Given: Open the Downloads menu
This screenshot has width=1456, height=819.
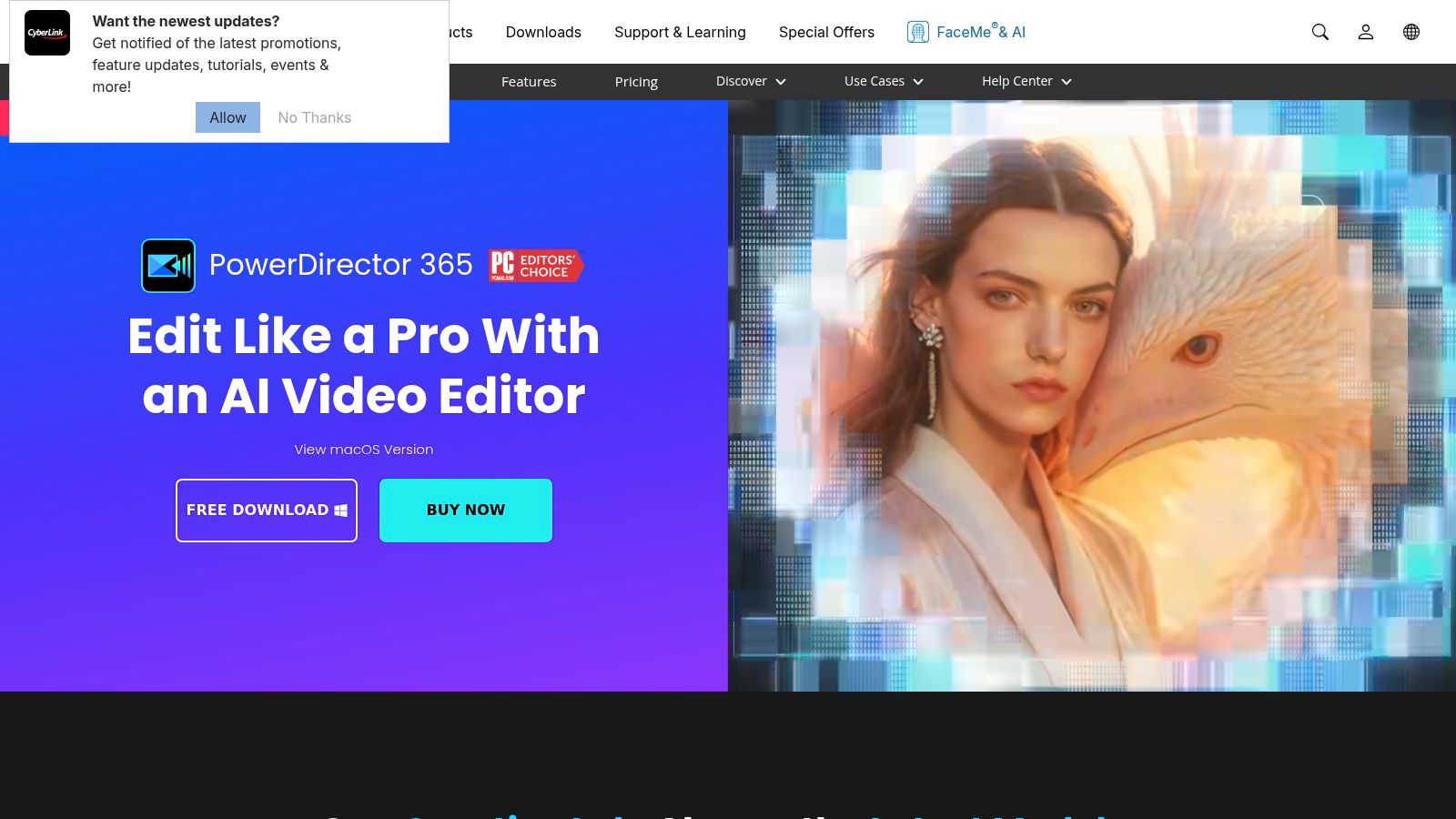Looking at the screenshot, I should point(543,32).
